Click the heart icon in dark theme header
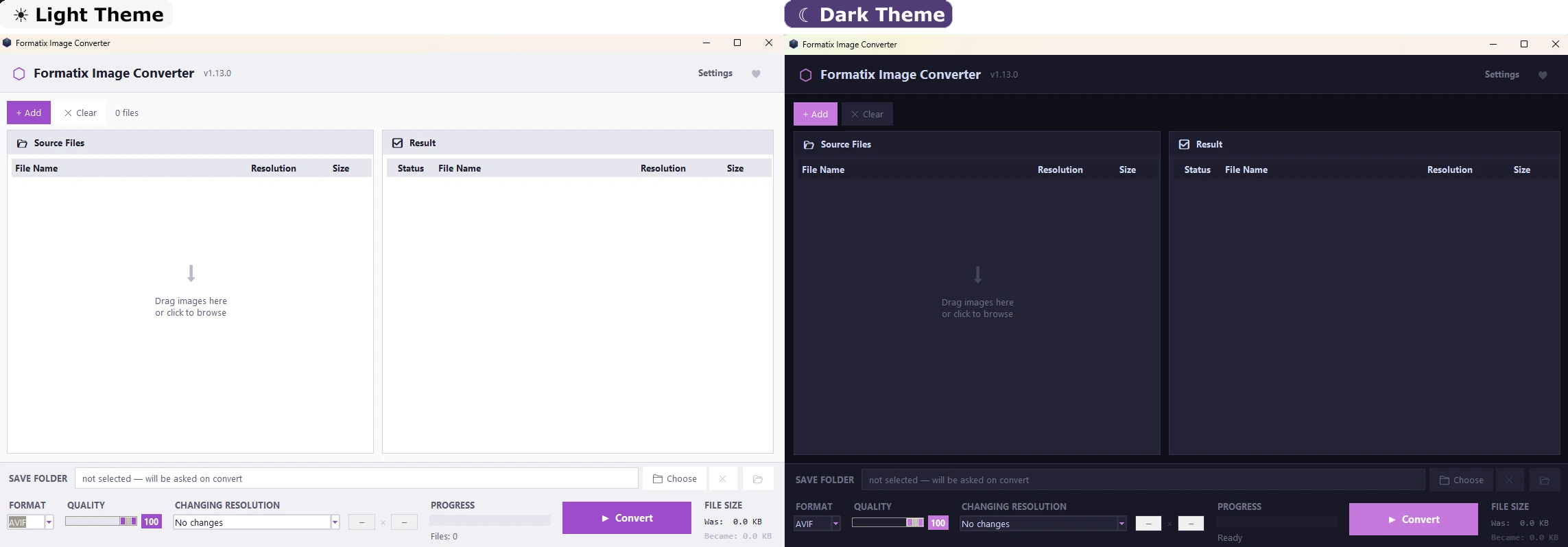The height and width of the screenshot is (547, 1568). click(x=1543, y=75)
